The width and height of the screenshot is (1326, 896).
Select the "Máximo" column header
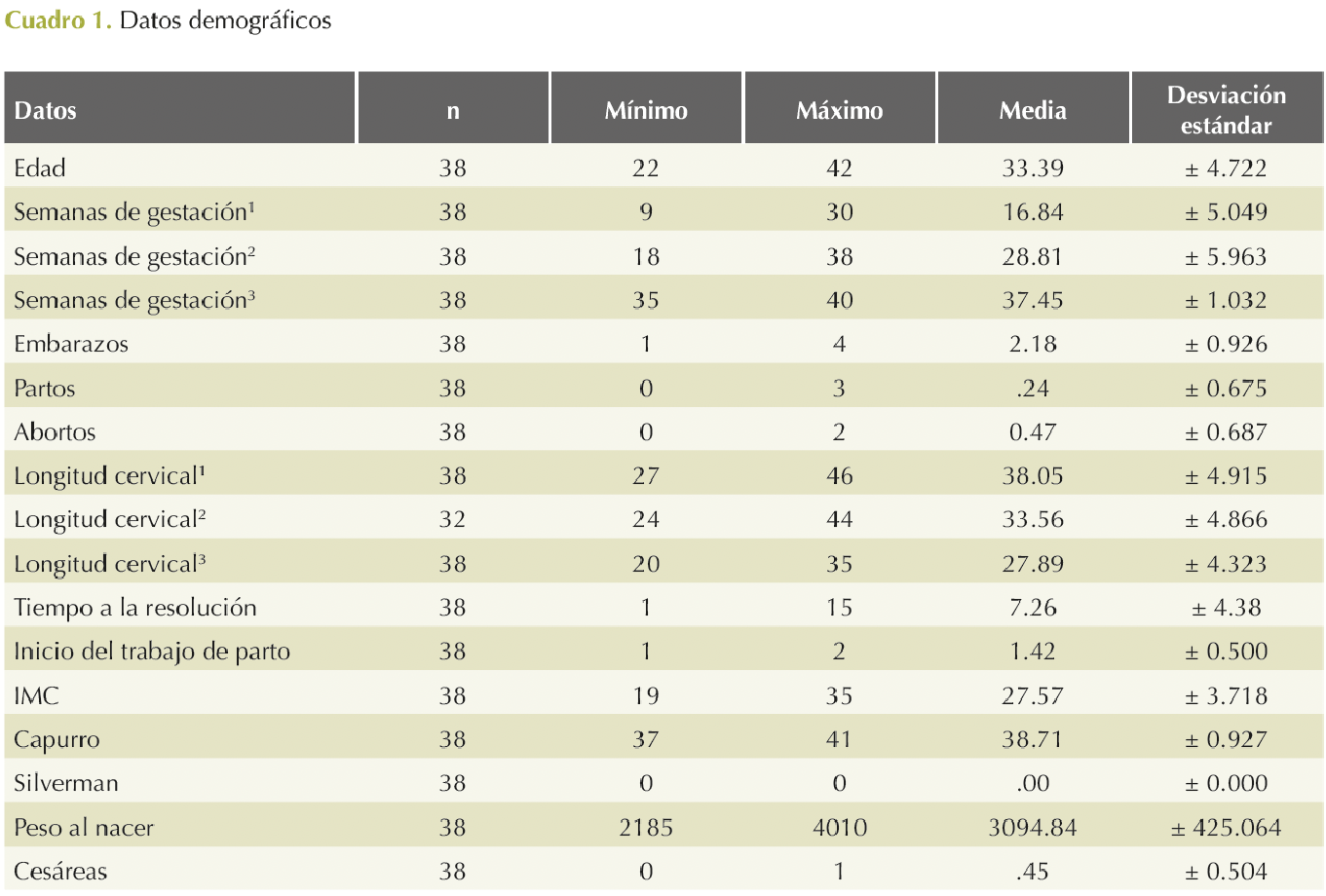coord(839,111)
